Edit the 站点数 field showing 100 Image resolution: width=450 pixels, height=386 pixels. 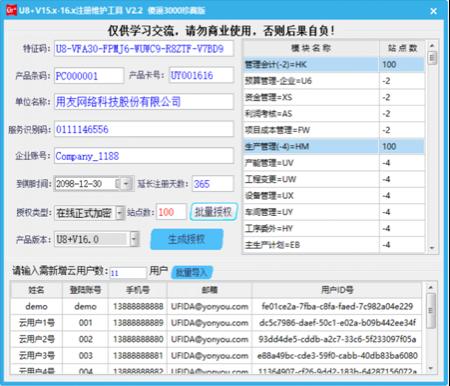point(171,212)
